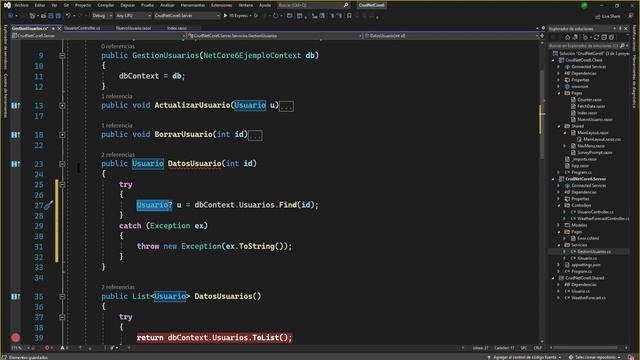
Task: Click the Pending Changes Filter icon in Solution Explorer
Action: tap(585, 37)
